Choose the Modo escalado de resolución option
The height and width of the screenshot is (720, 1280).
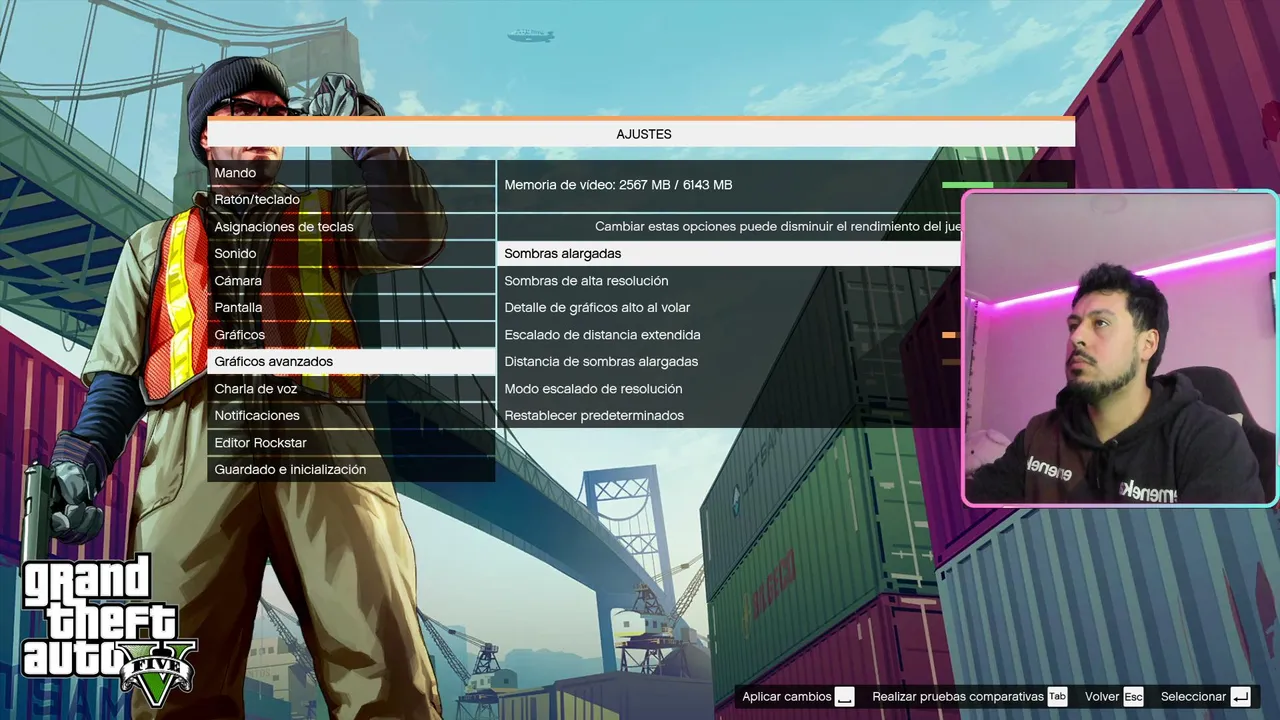(x=729, y=389)
